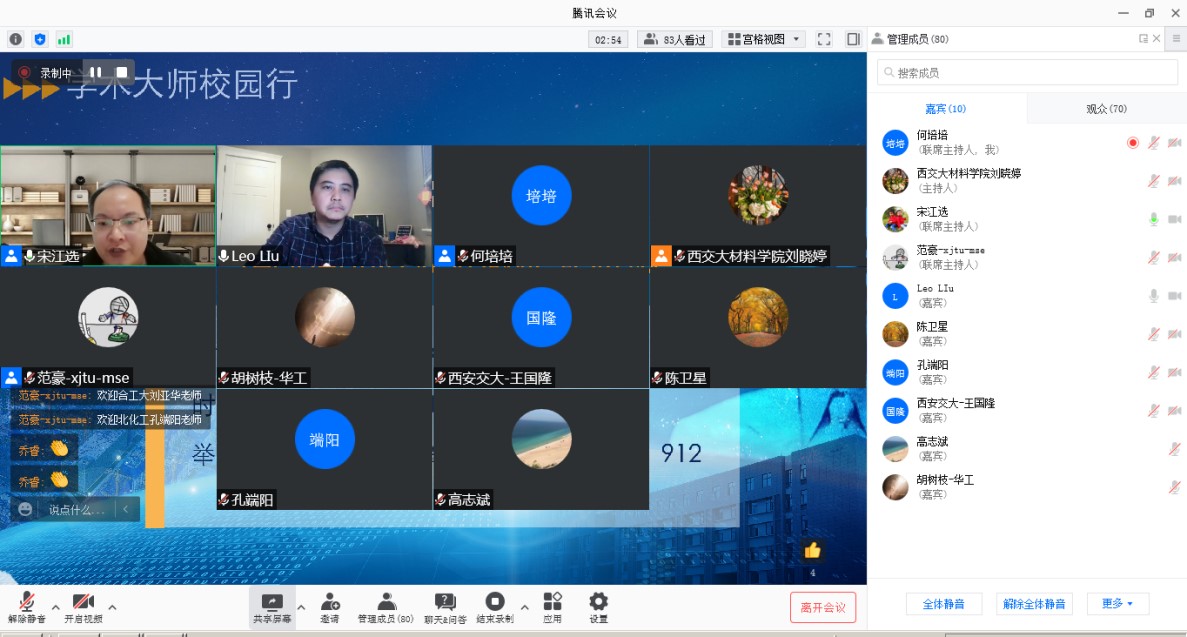The height and width of the screenshot is (637, 1187).
Task: Expand the 更多 dropdown in members panel
Action: click(1117, 604)
